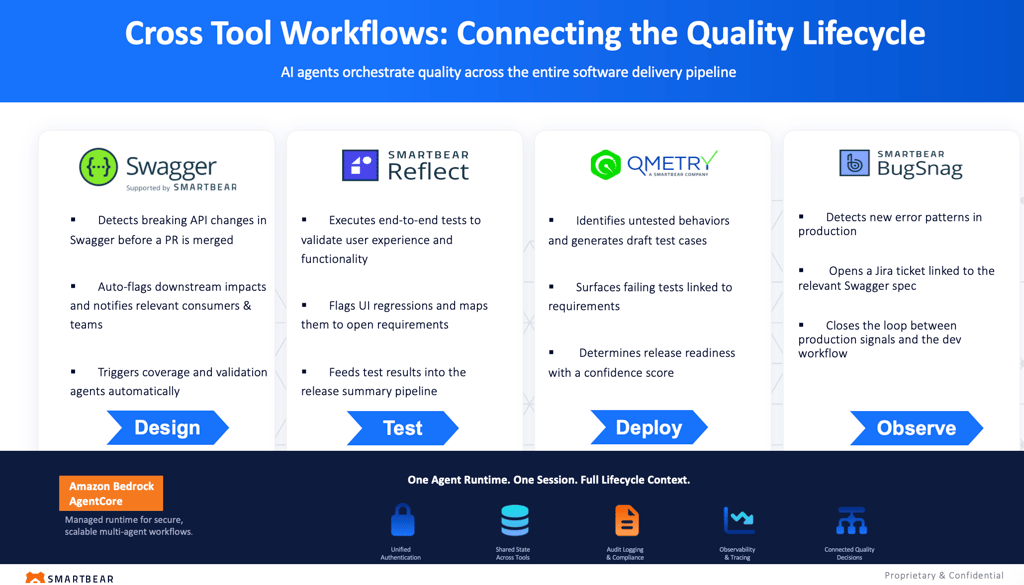Screen dimensions: 1024x585
Task: Click the Observe stage arrow
Action: 916,428
